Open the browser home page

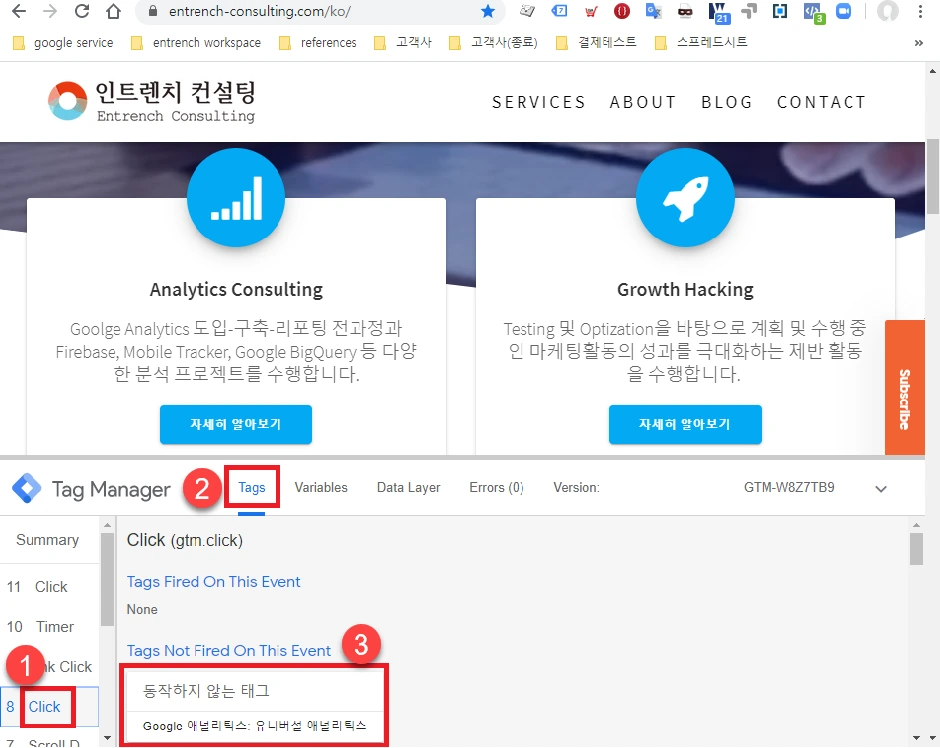pyautogui.click(x=113, y=11)
